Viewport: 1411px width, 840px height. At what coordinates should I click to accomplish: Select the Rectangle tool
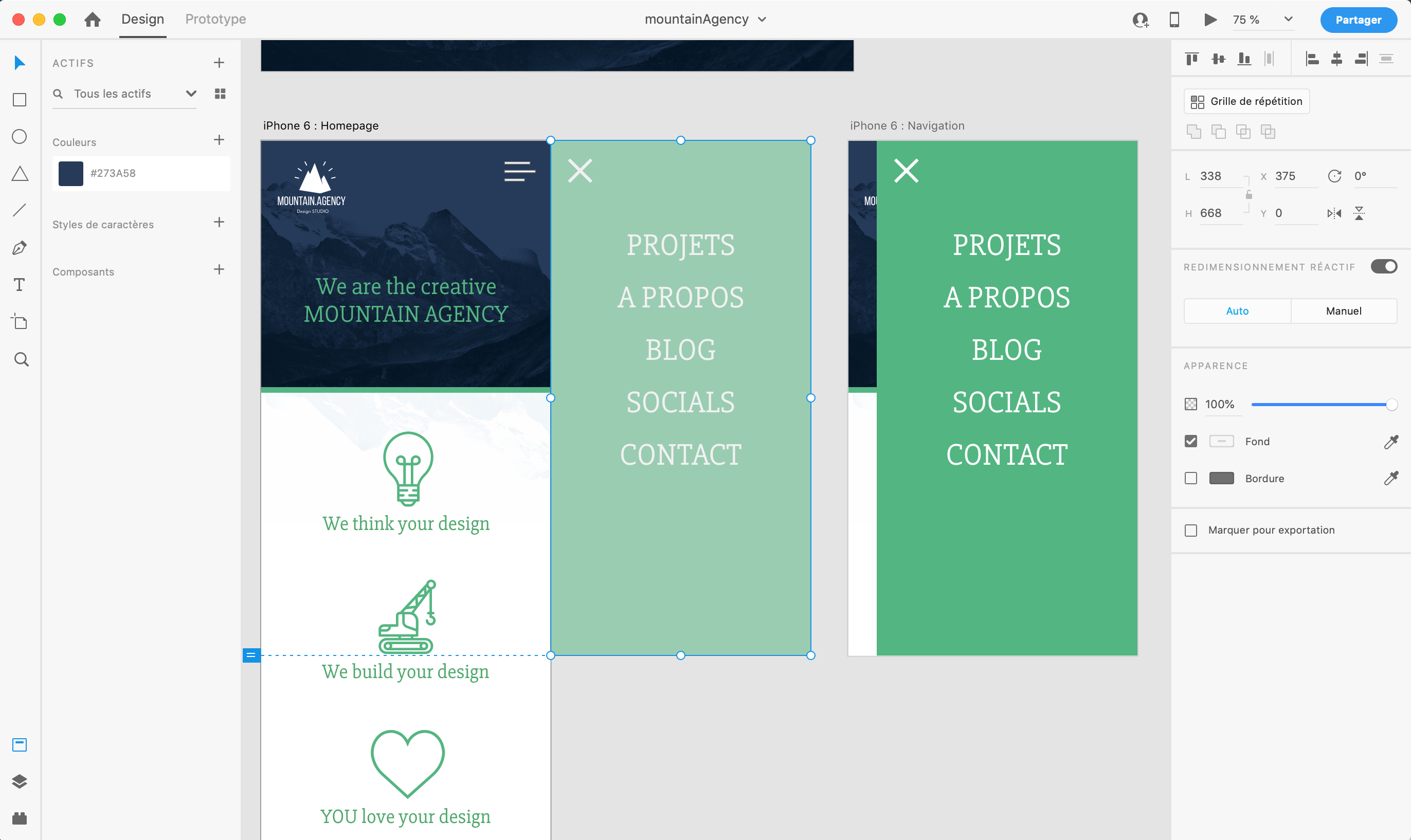point(20,100)
